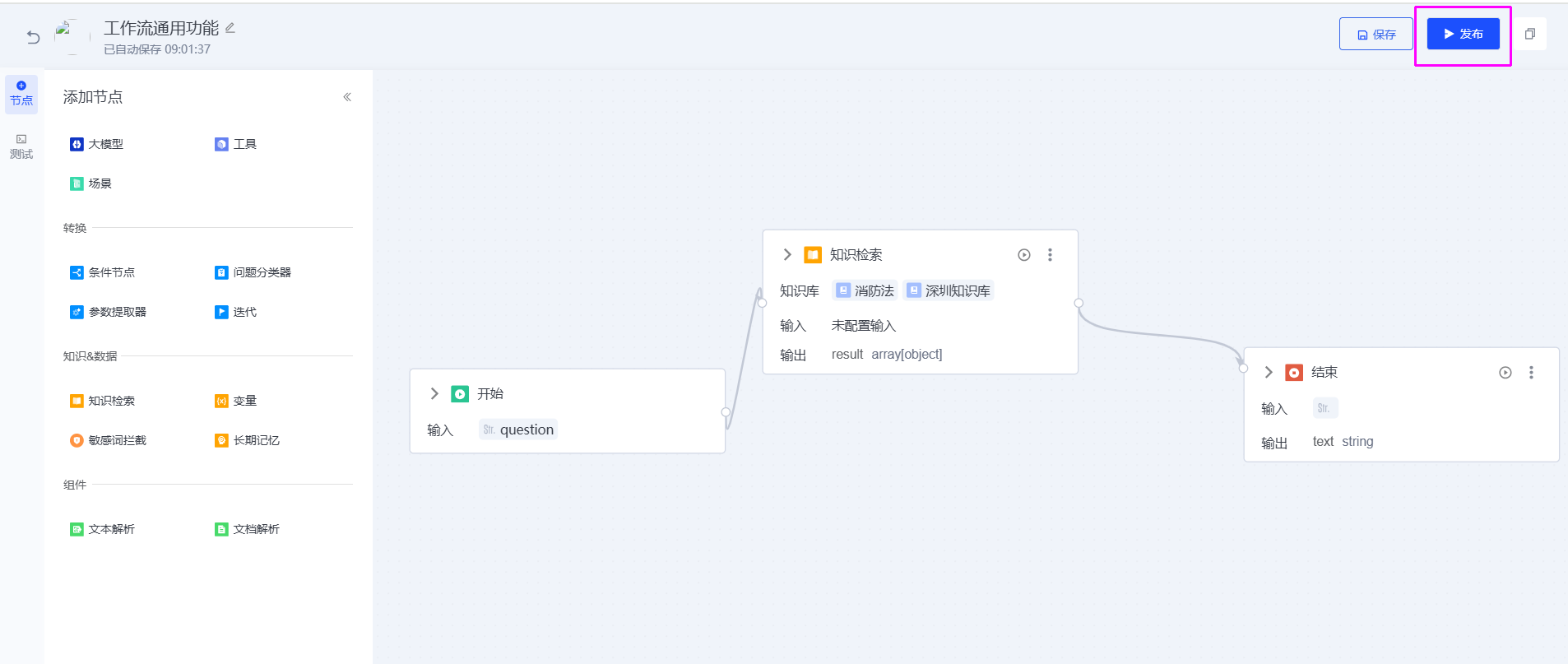Click the Str input tag in 结束 node
The width and height of the screenshot is (1568, 664).
(x=1325, y=408)
